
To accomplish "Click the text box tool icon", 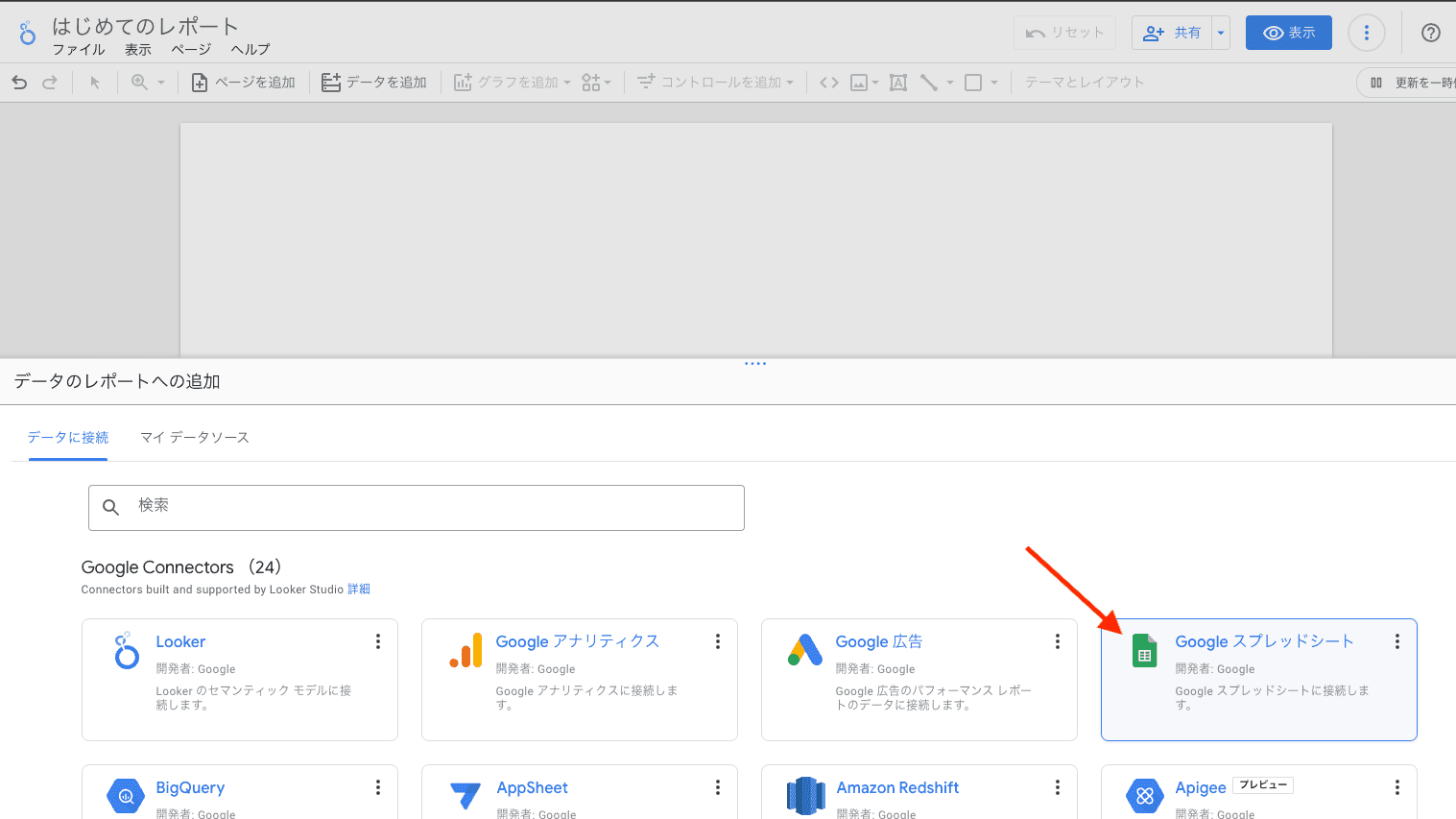I will click(898, 83).
